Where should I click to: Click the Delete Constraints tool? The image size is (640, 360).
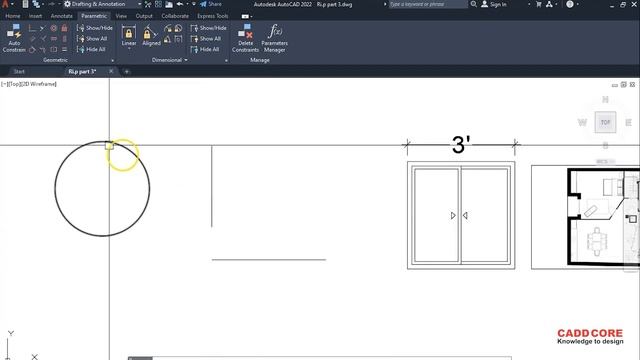point(245,38)
